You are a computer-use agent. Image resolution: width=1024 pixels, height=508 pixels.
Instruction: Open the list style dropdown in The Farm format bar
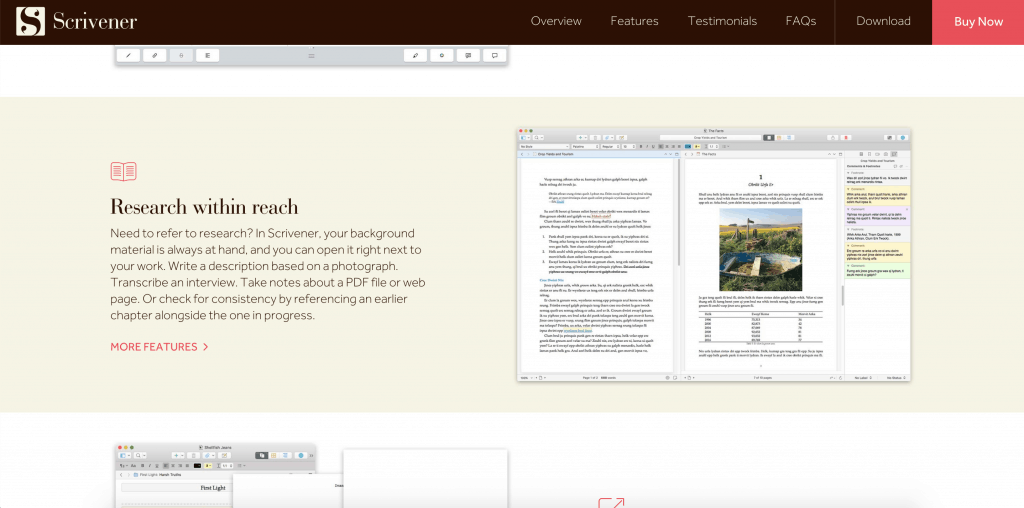tap(726, 146)
